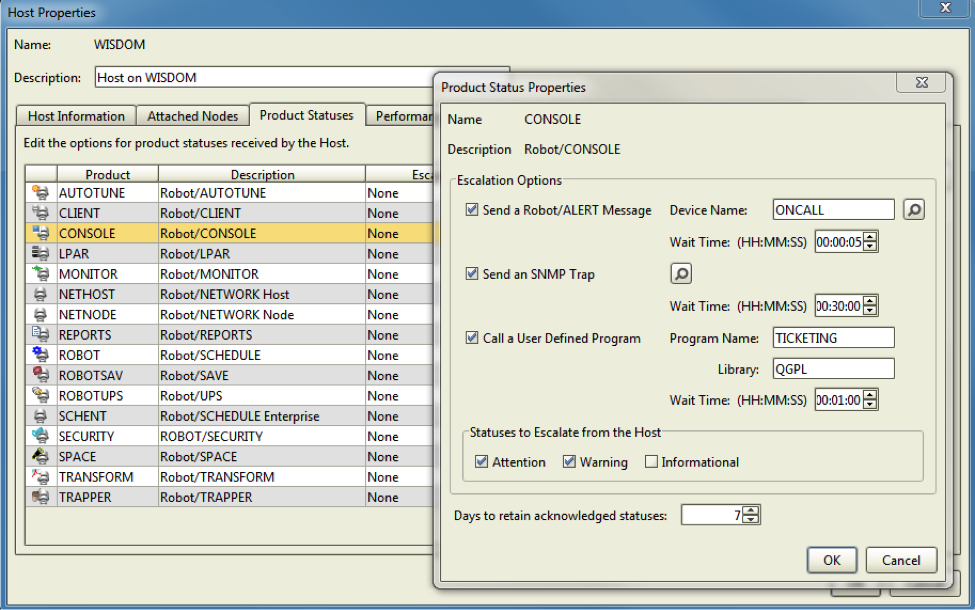Edit the Host Description field
This screenshot has height=610, width=975.
(266, 77)
